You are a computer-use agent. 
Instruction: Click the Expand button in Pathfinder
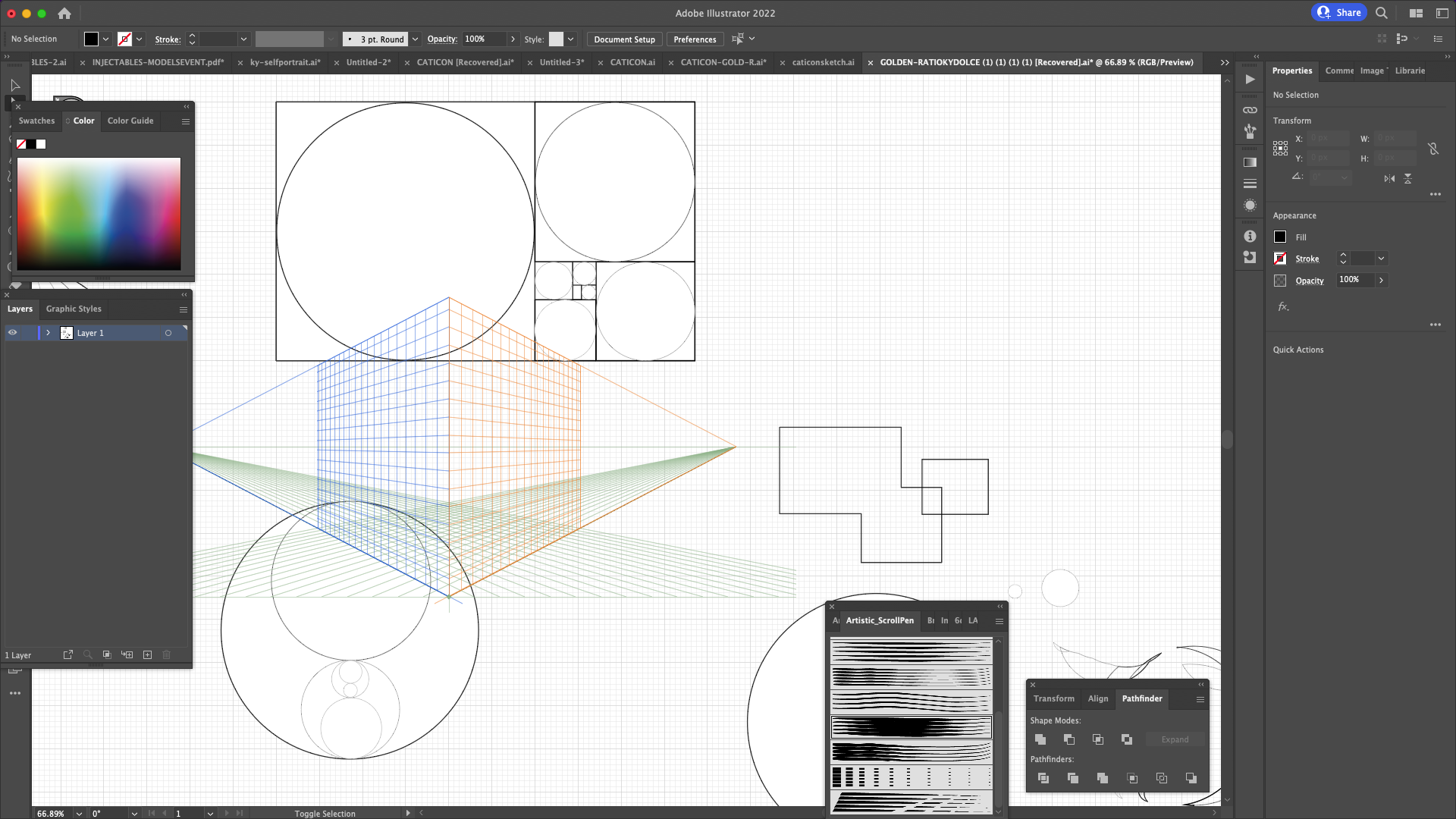tap(1175, 739)
